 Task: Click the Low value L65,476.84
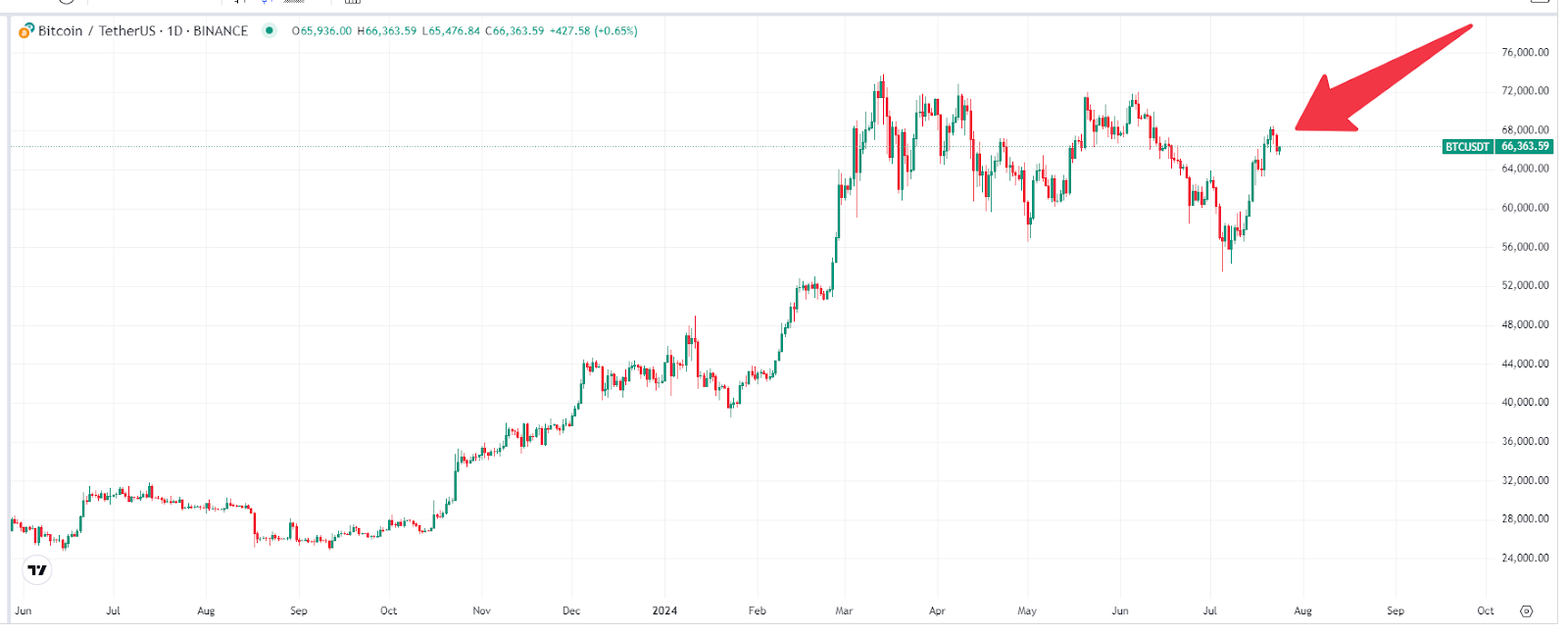pyautogui.click(x=451, y=31)
